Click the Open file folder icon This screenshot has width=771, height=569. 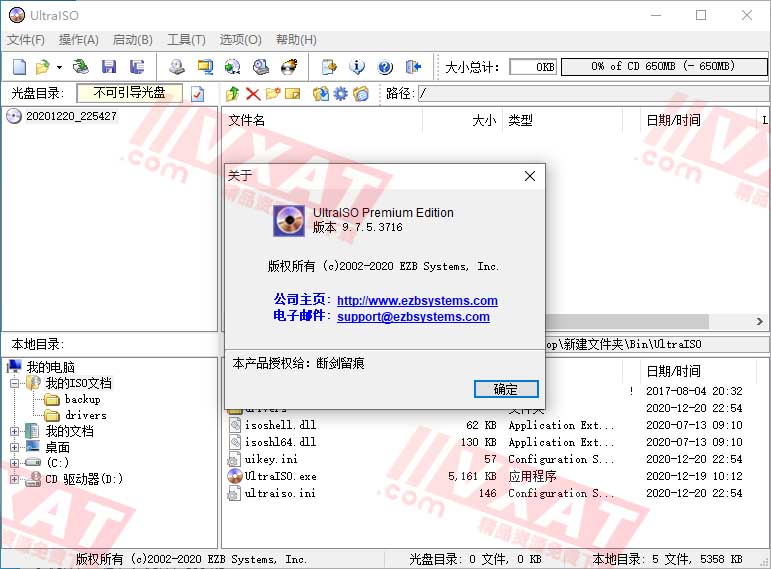(42, 67)
